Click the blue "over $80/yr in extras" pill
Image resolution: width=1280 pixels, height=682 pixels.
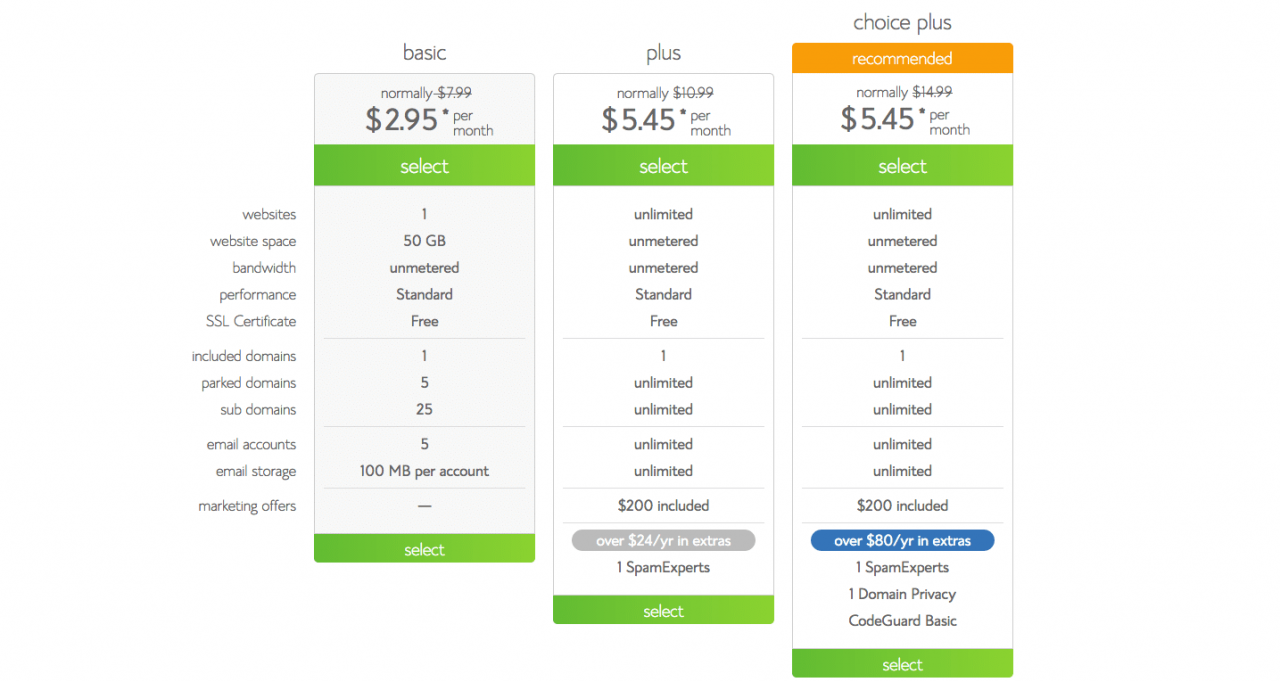[x=902, y=541]
